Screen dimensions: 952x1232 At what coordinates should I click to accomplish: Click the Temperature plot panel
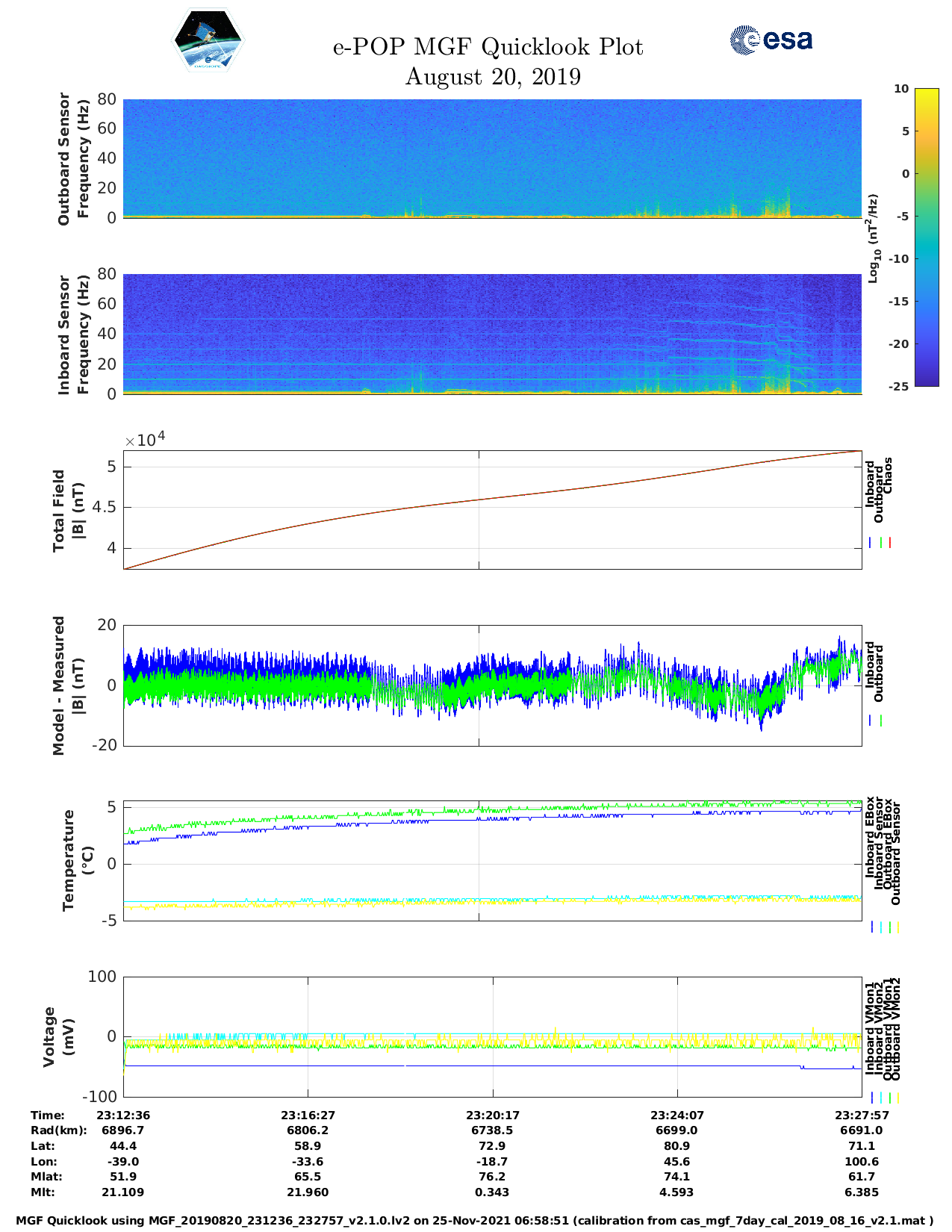click(x=492, y=861)
